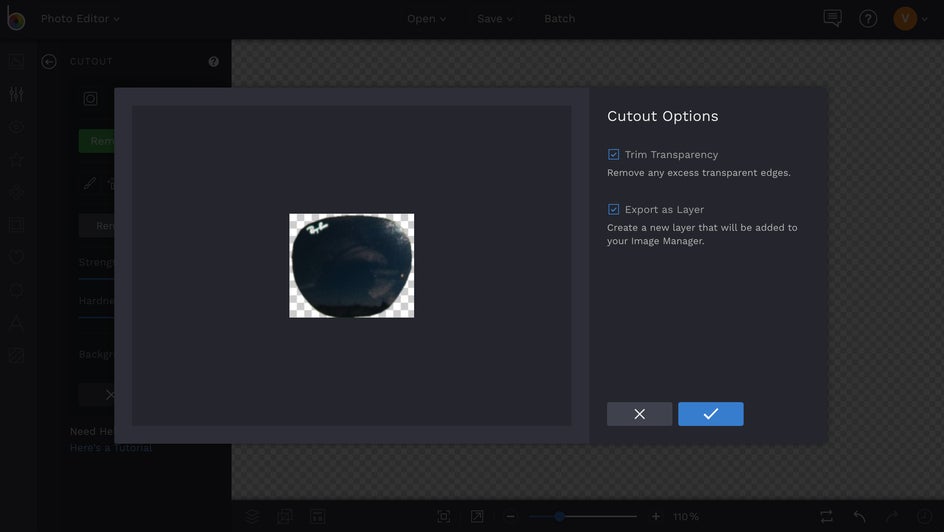
Task: Open the Graphics sidebar icon
Action: pyautogui.click(x=16, y=289)
